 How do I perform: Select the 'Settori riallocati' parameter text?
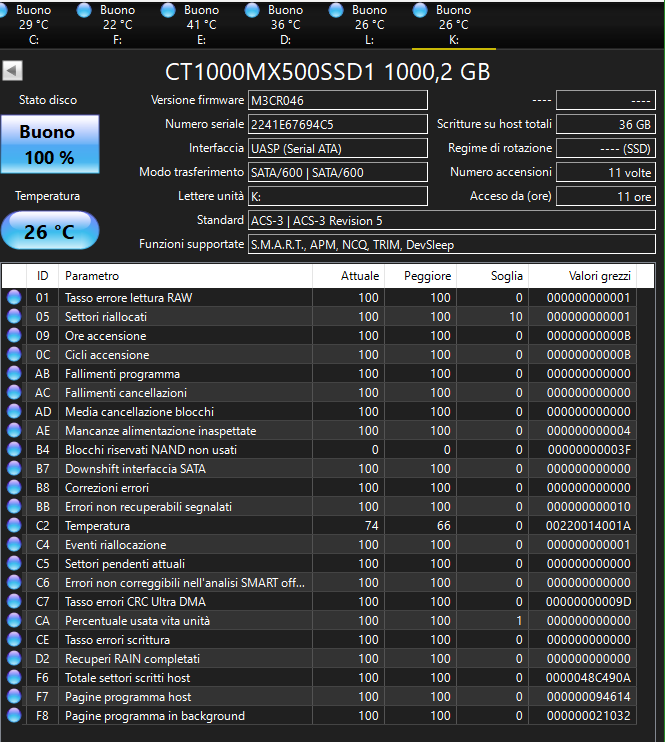[106, 317]
